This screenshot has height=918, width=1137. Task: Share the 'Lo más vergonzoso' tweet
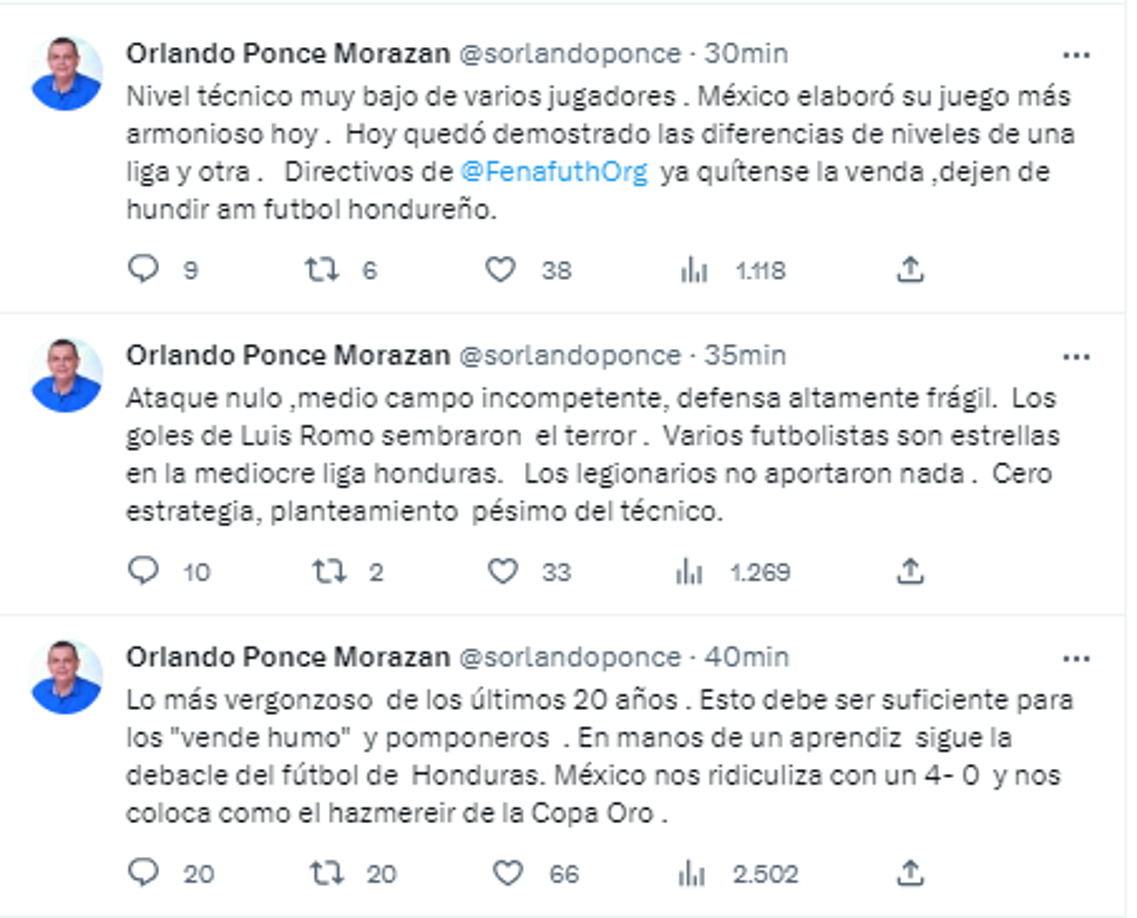click(x=912, y=872)
